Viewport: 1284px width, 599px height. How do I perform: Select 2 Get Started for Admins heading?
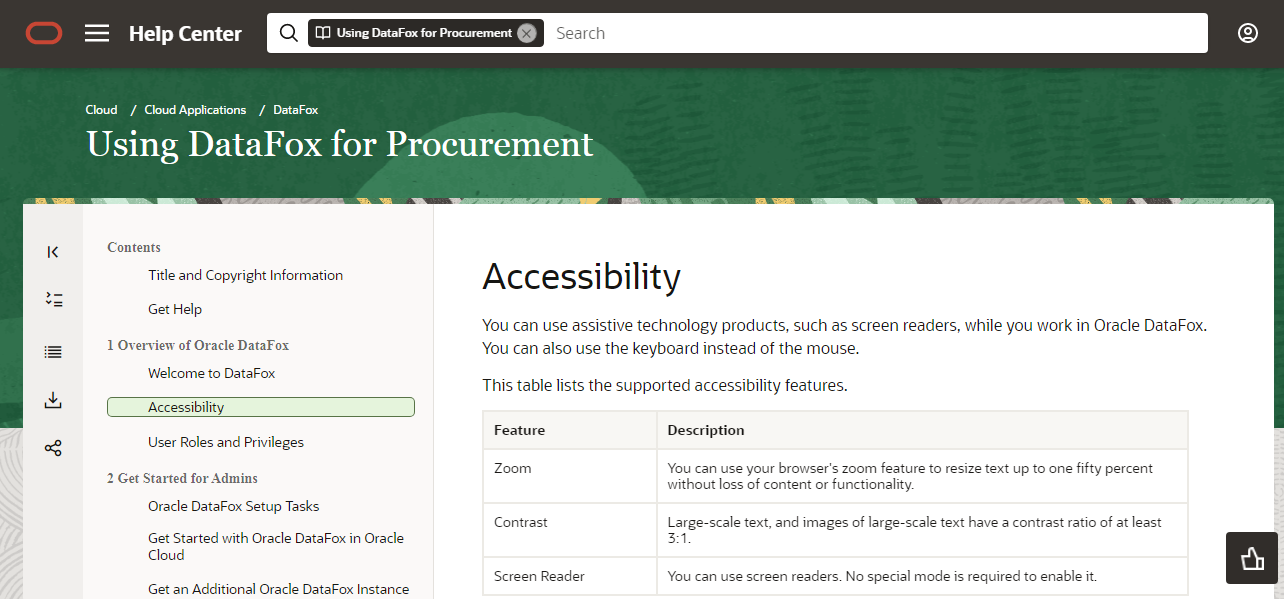(182, 478)
